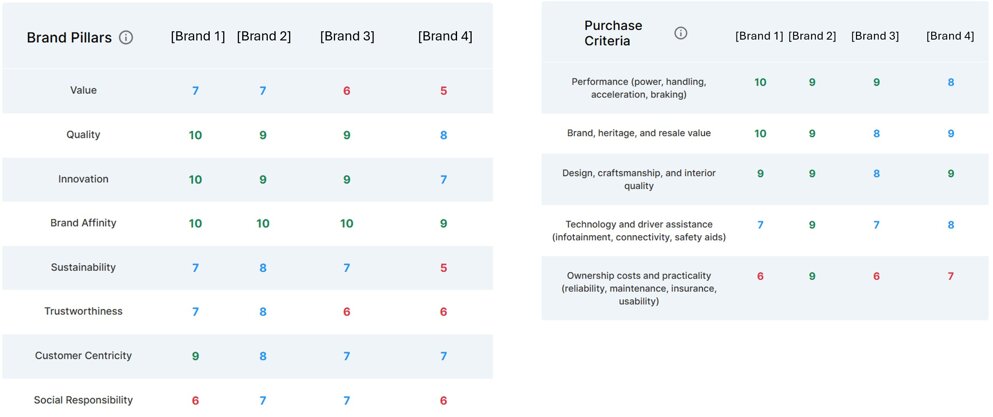Click the Design, craftsmanship, and interior quality label

(639, 179)
